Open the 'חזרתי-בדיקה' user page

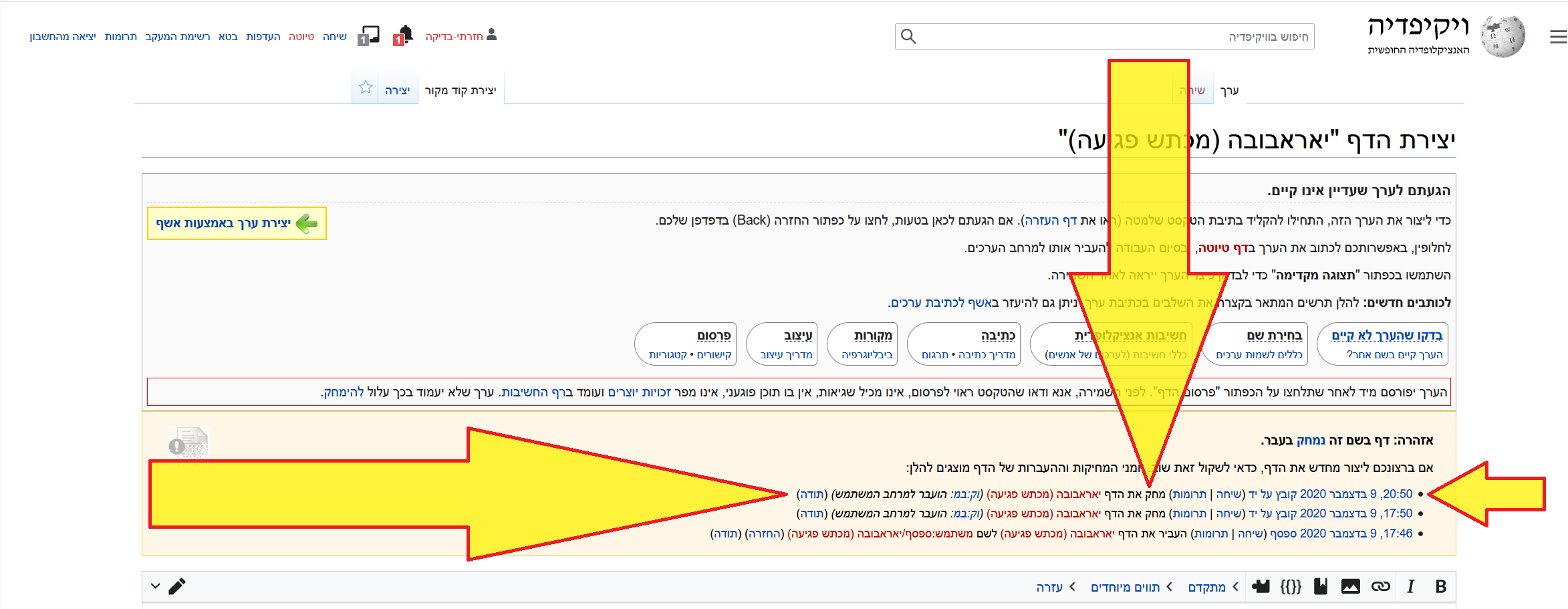pos(454,36)
